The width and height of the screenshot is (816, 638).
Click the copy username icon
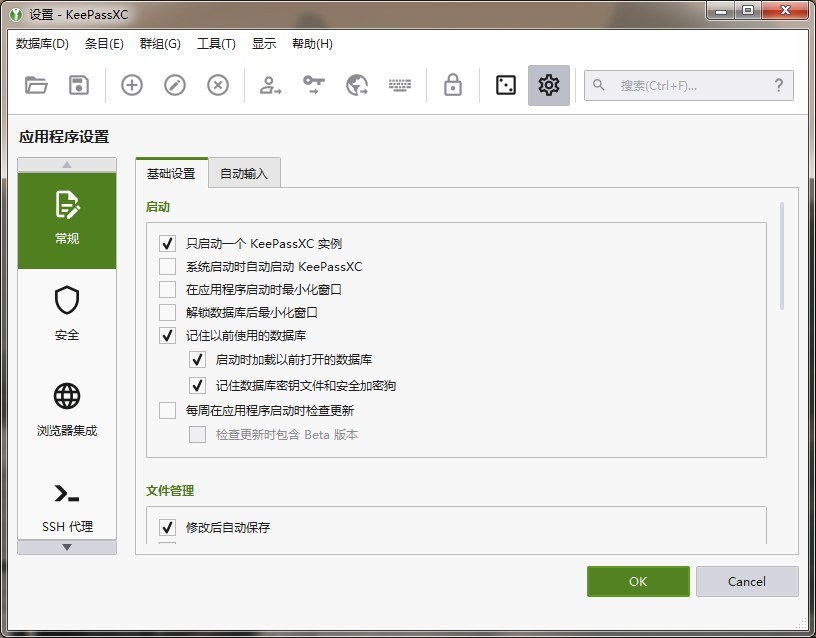pyautogui.click(x=271, y=85)
